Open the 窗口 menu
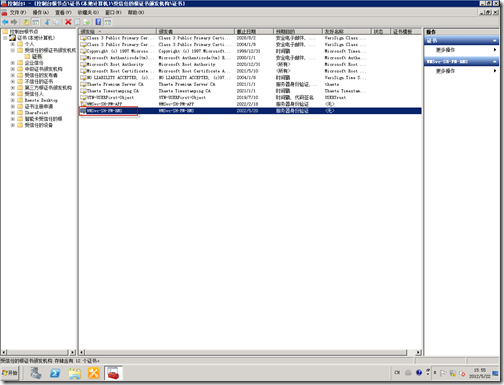Screen dimensions: 504x385 pyautogui.click(x=113, y=12)
